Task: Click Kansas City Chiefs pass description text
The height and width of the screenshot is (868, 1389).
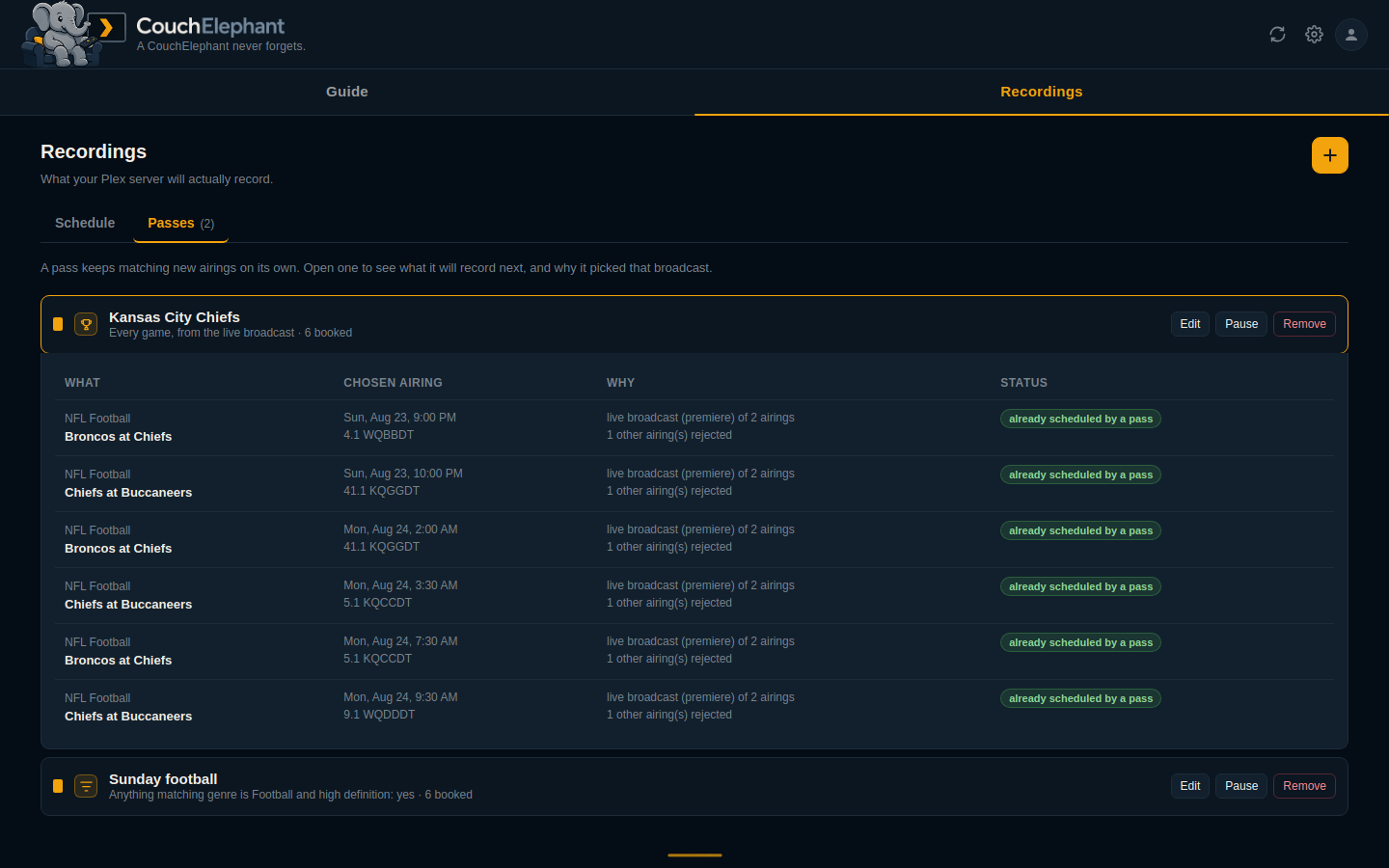Action: pos(231,333)
